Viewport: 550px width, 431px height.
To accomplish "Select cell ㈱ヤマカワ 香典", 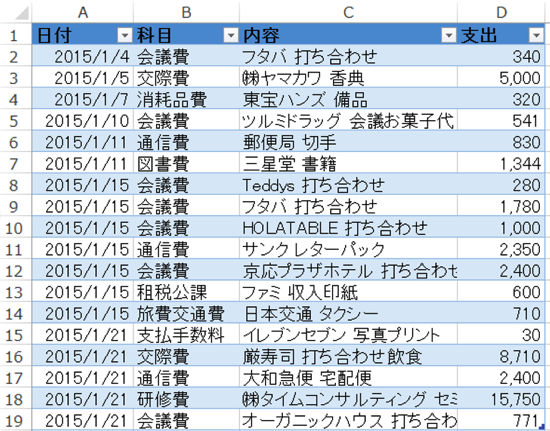I will click(x=348, y=78).
